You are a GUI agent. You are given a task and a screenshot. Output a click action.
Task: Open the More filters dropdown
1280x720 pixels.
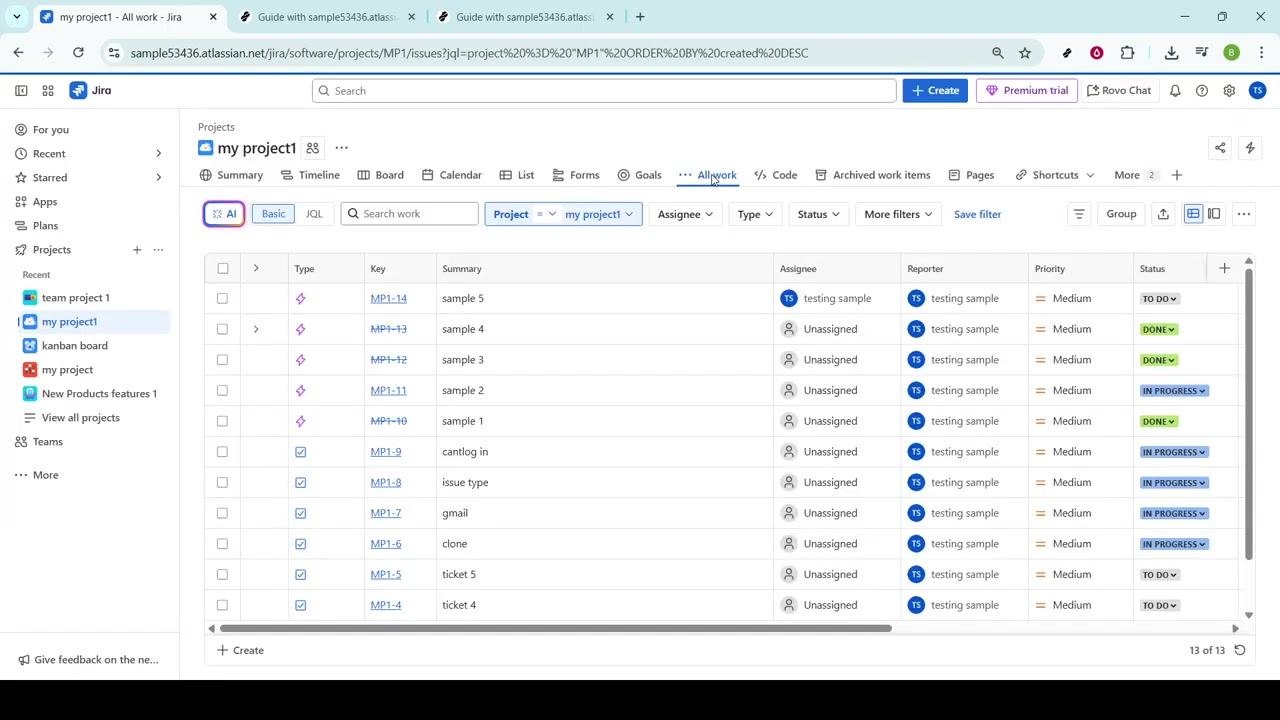(x=897, y=214)
